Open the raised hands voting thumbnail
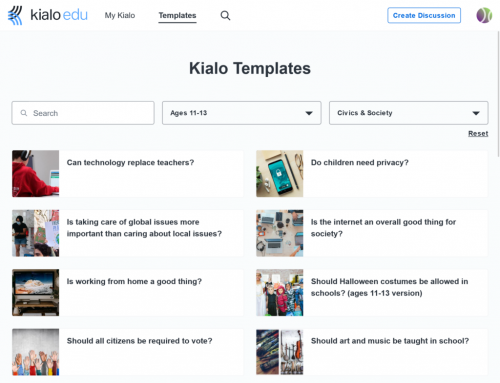The image size is (500, 383). pyautogui.click(x=36, y=352)
